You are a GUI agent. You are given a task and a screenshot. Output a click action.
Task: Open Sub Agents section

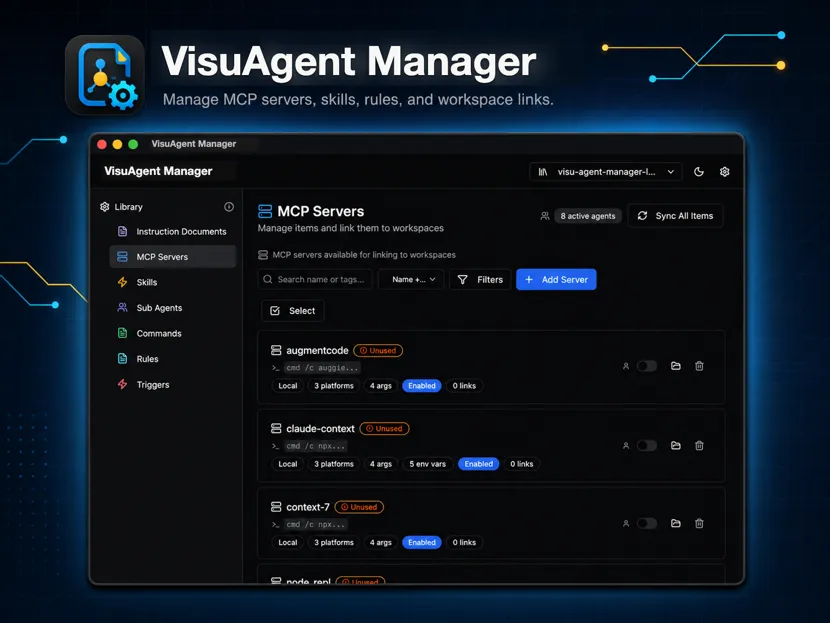pos(173,308)
